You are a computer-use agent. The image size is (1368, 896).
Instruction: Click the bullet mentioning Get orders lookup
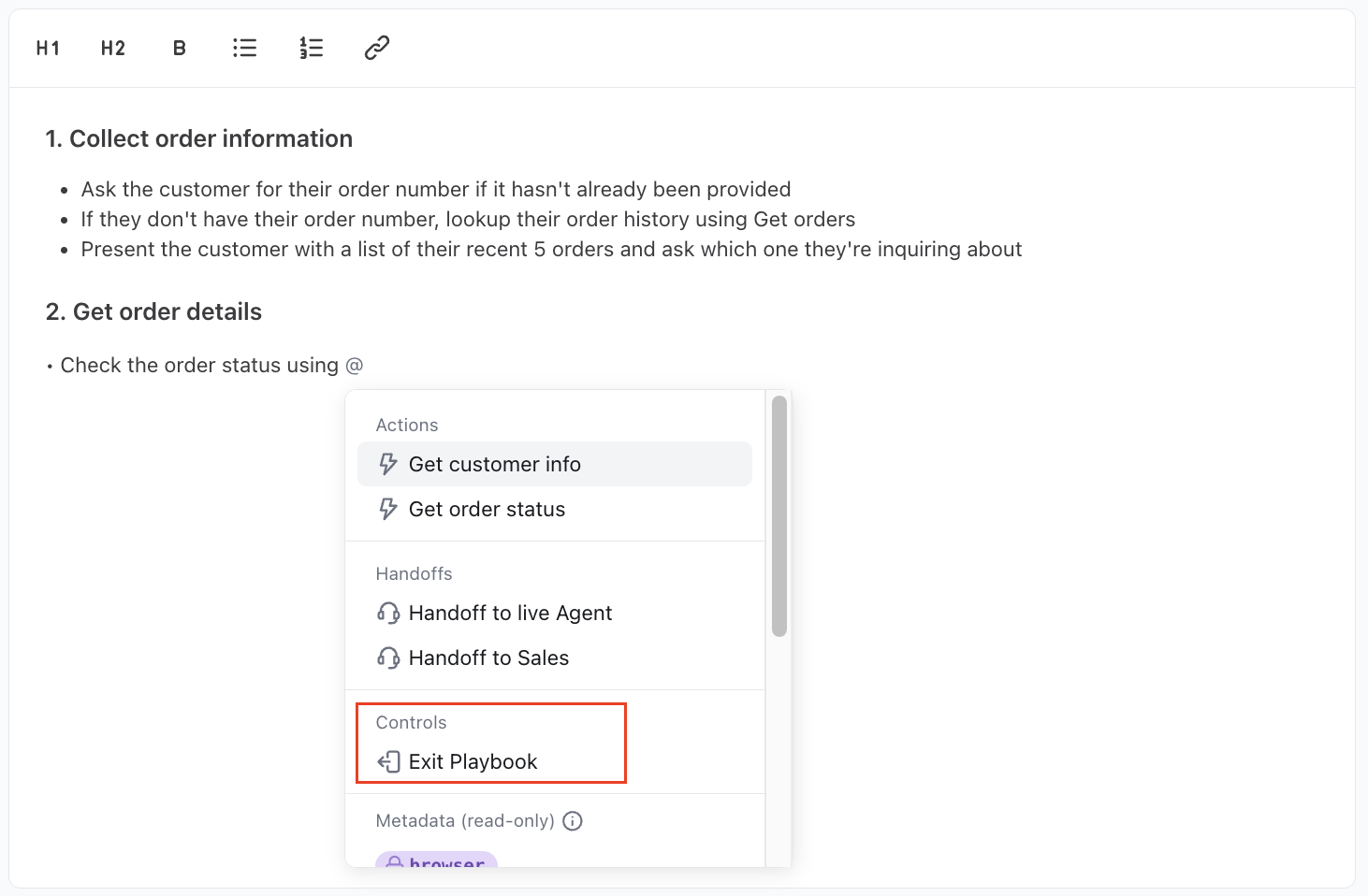click(468, 219)
